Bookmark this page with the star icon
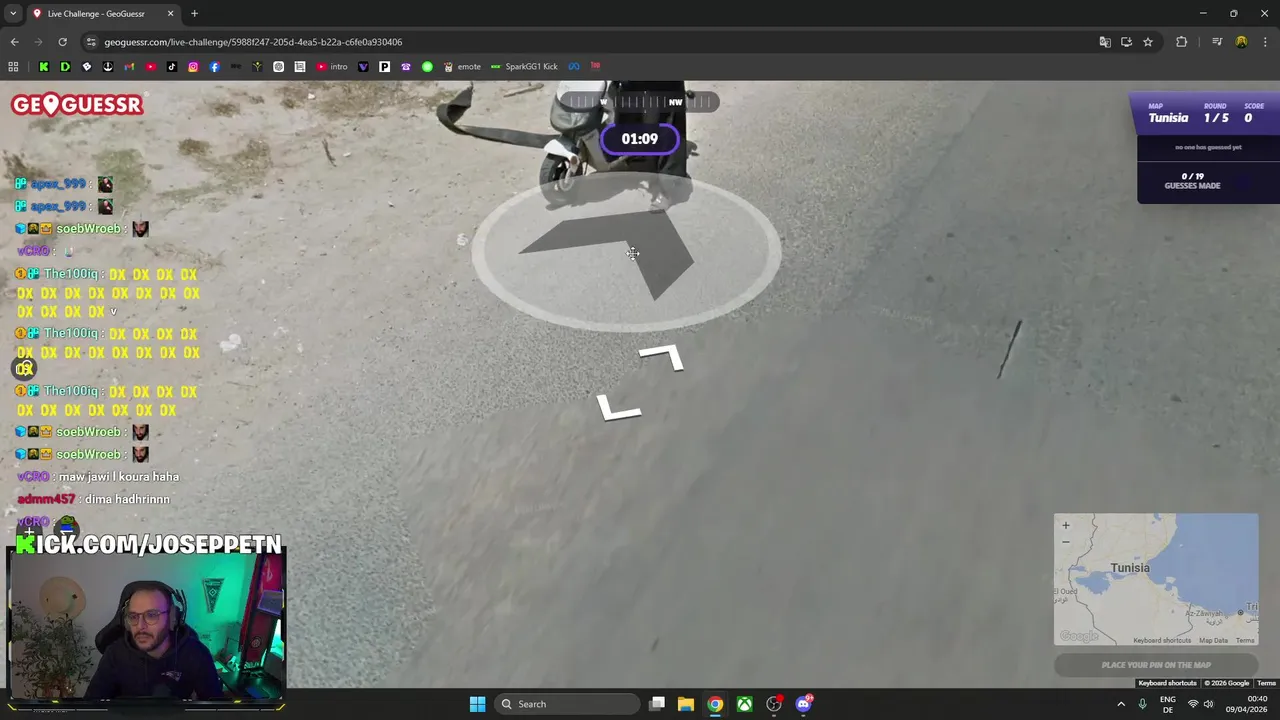 [1148, 42]
